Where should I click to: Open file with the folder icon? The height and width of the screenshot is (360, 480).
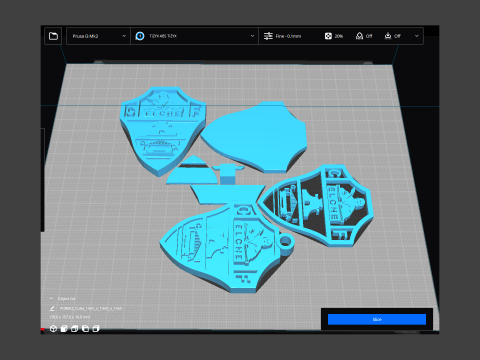pos(53,36)
